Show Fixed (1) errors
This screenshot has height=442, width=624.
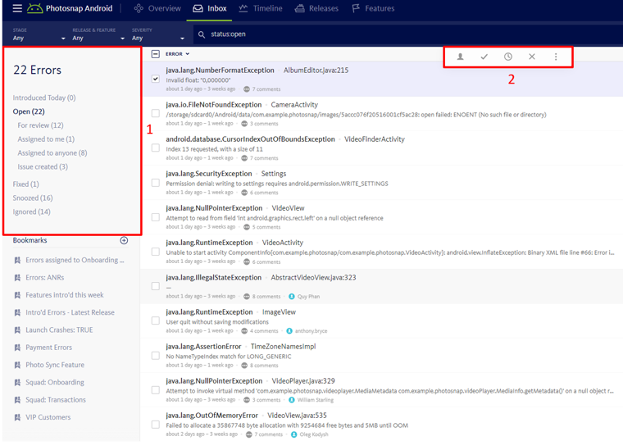click(x=26, y=184)
